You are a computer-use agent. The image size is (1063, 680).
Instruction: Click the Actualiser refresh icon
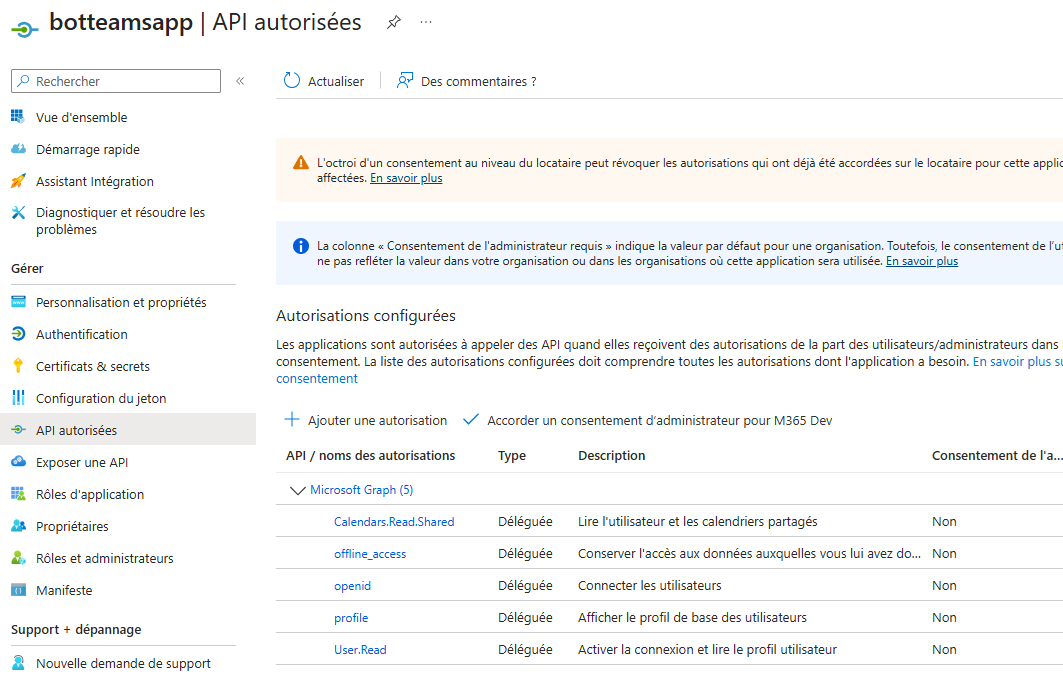(x=292, y=81)
